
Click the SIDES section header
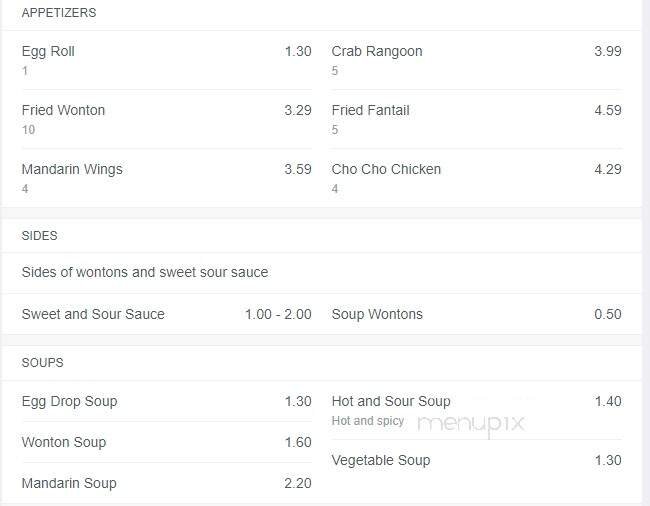coord(40,236)
